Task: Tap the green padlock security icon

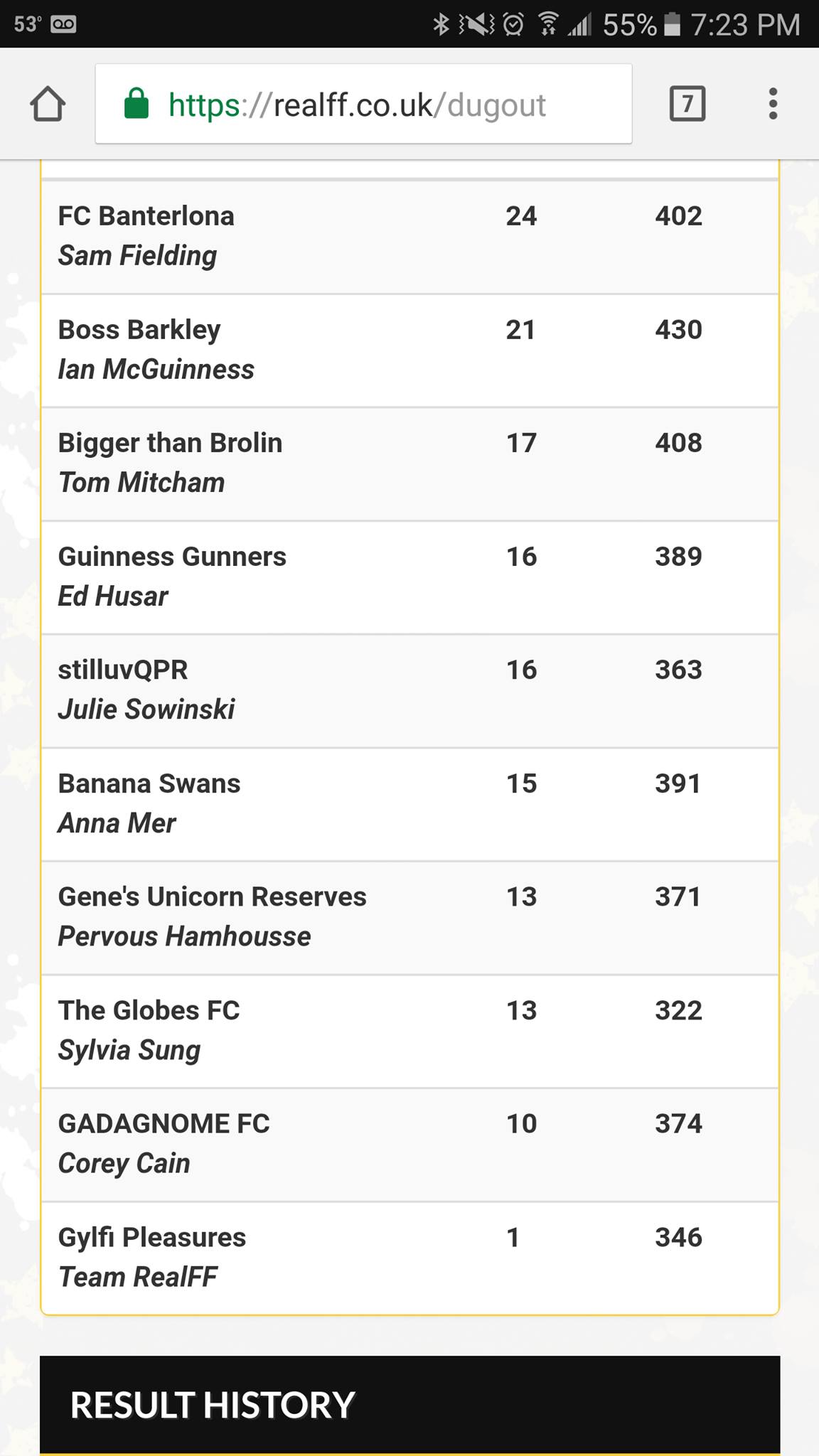Action: [x=136, y=104]
